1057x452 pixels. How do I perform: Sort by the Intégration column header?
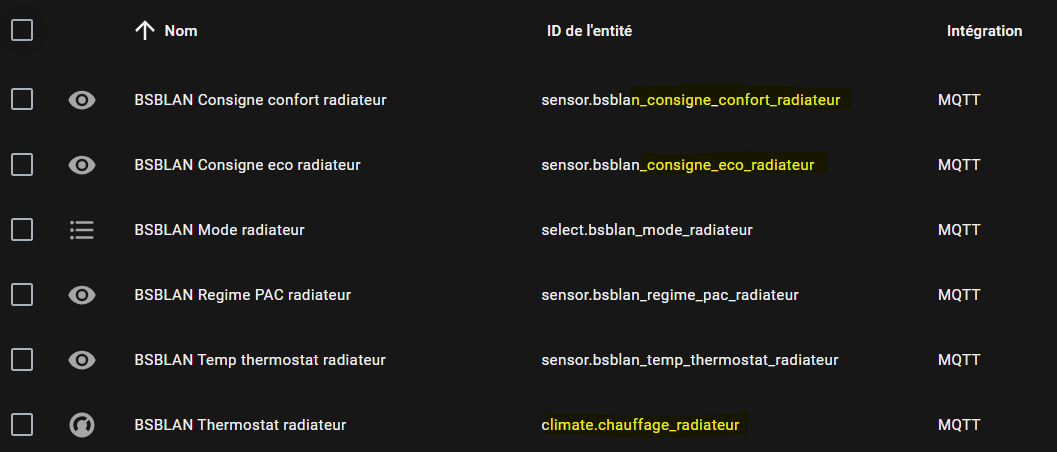[x=984, y=31]
